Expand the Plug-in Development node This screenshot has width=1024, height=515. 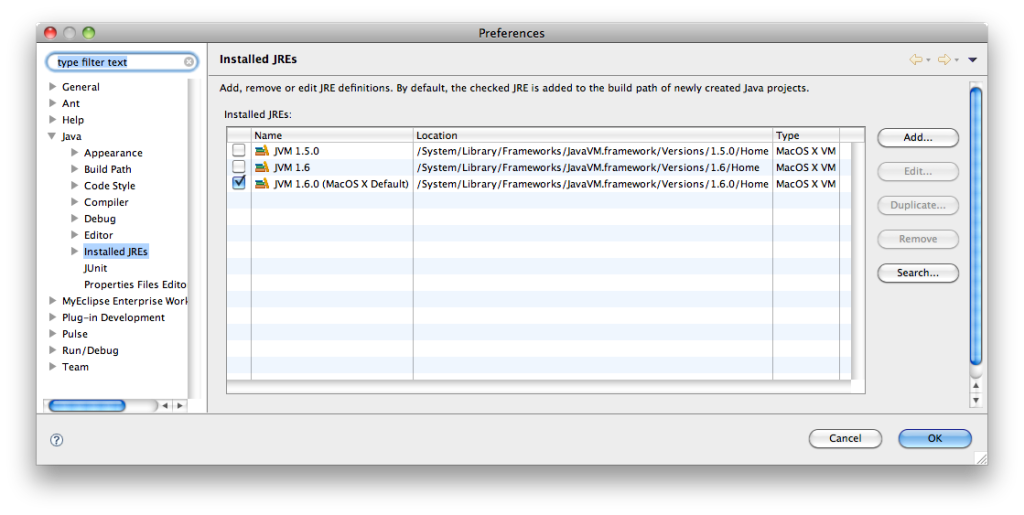(x=52, y=317)
